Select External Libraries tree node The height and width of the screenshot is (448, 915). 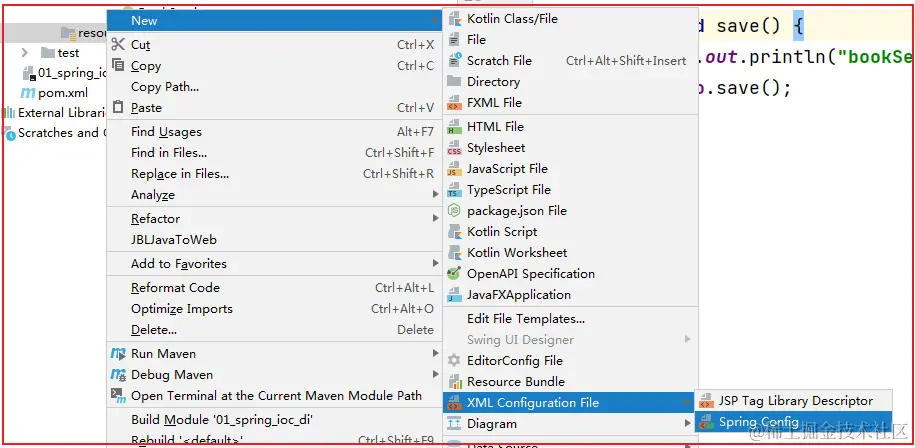pos(61,113)
